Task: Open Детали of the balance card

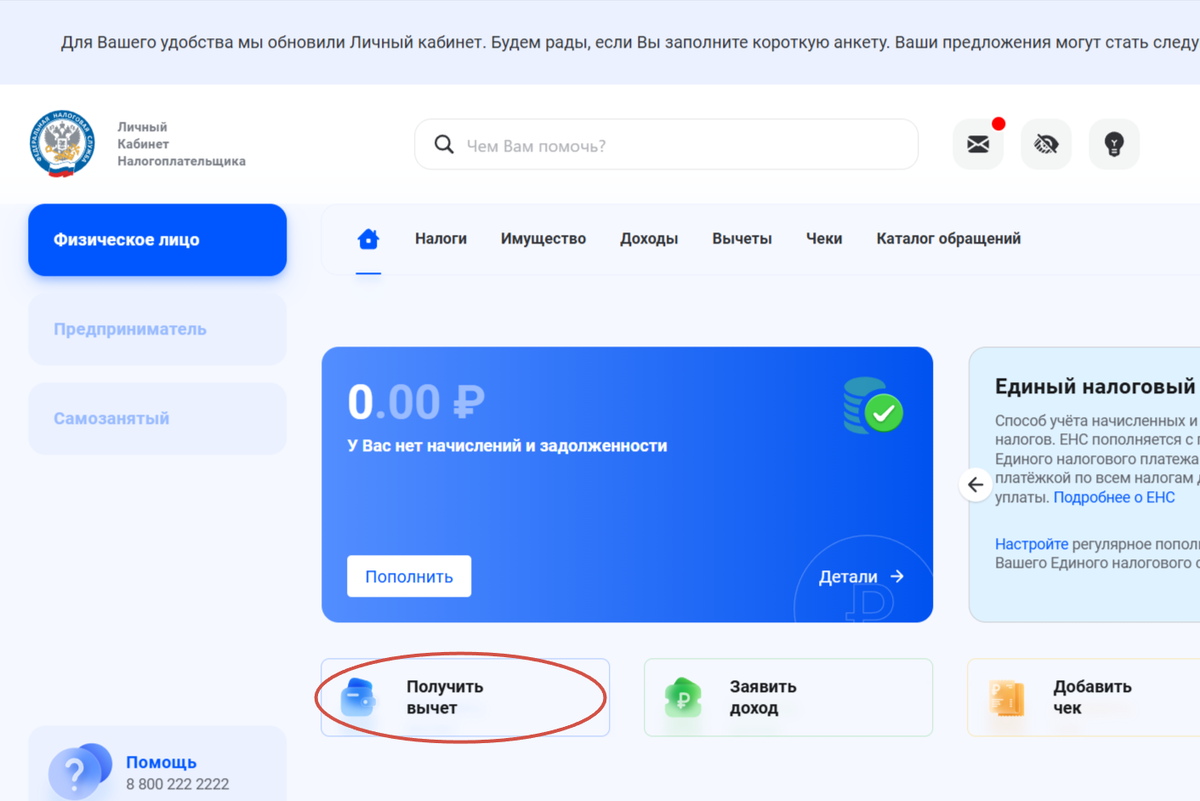Action: coord(861,577)
